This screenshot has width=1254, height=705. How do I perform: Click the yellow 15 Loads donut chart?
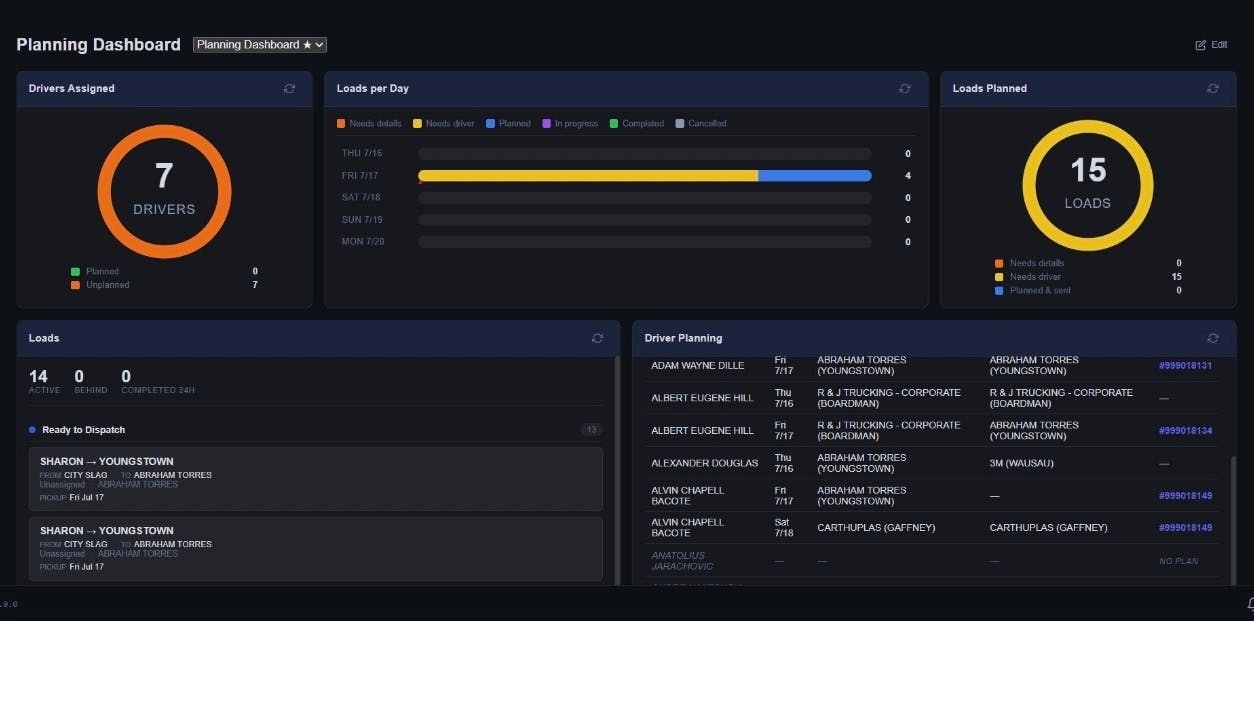1088,186
